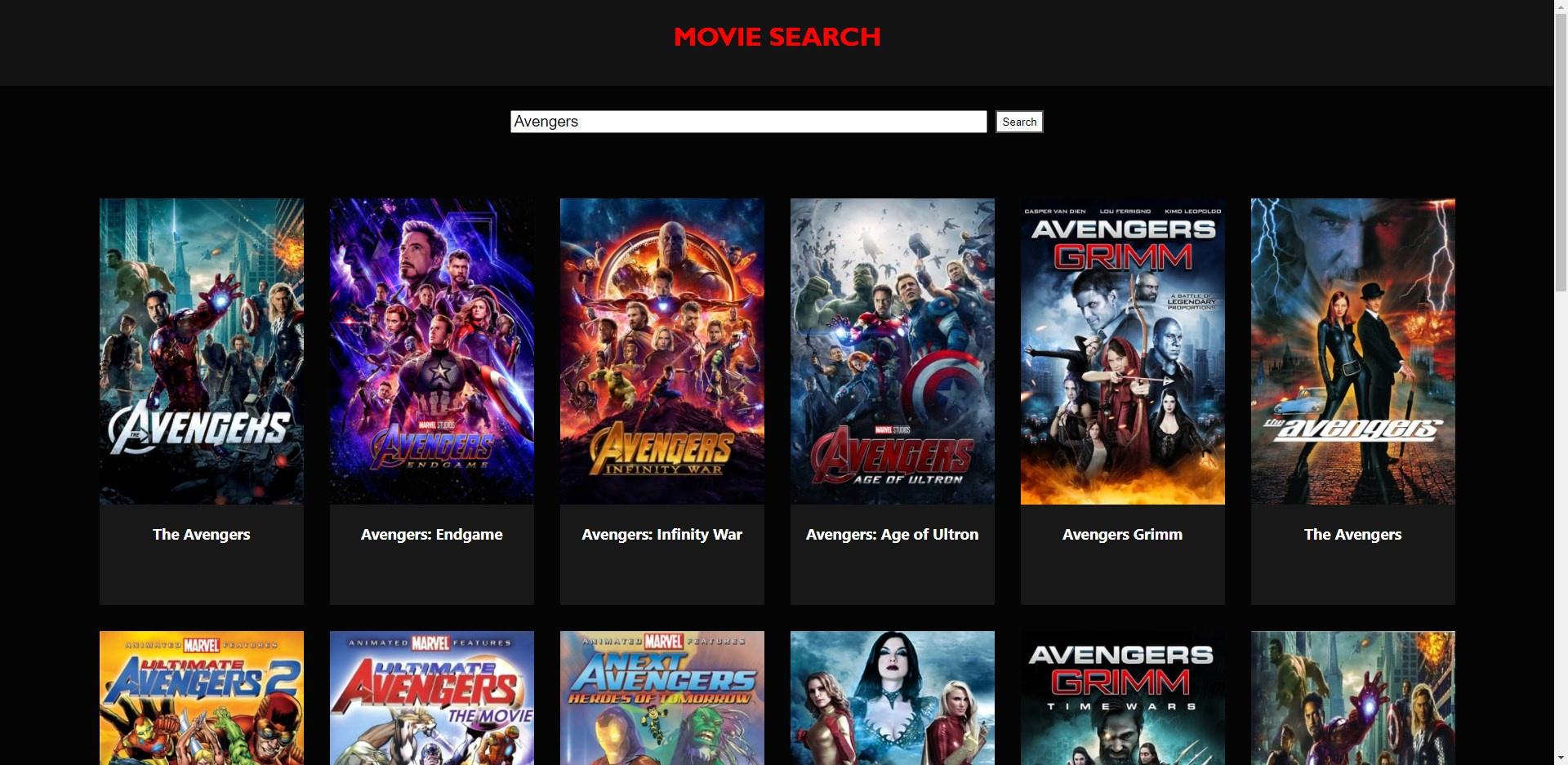The width and height of the screenshot is (1568, 765).
Task: Click the Search button
Action: 1018,122
